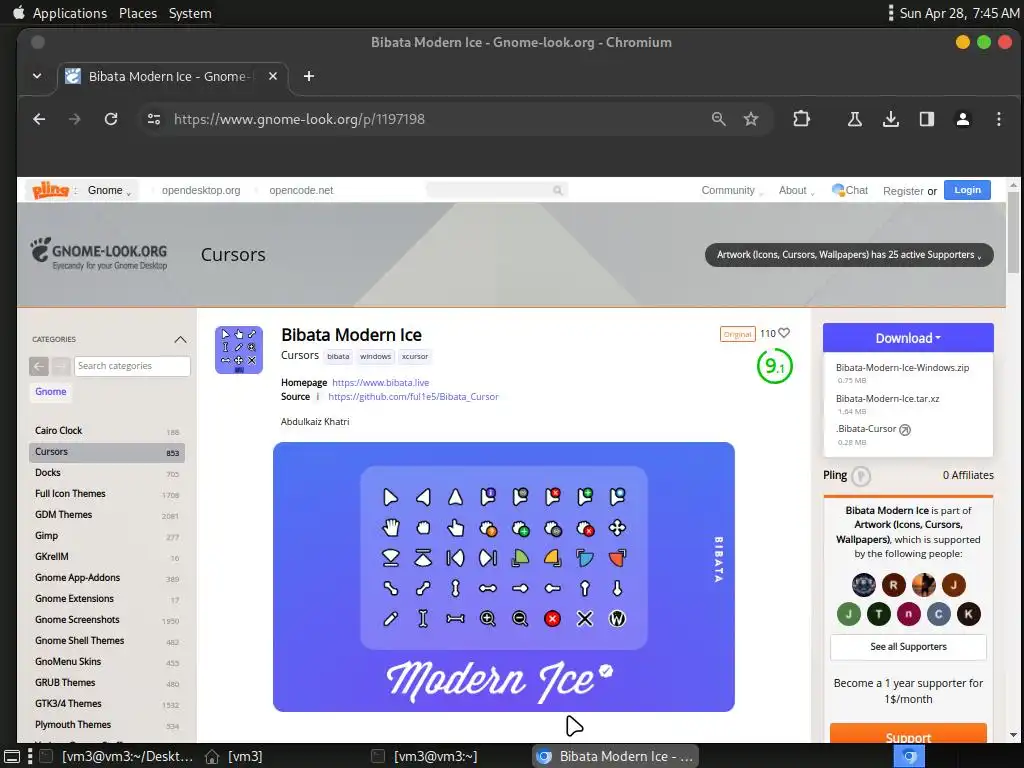Click the heart icon next to 110
This screenshot has width=1024, height=768.
pos(784,333)
